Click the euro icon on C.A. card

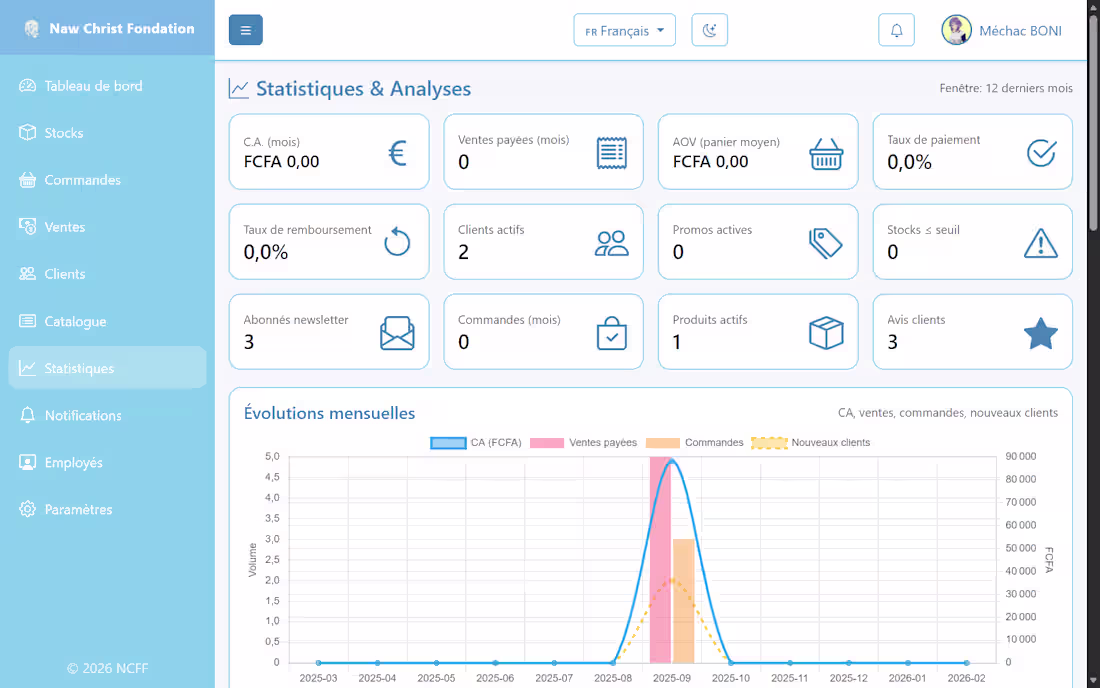point(398,153)
